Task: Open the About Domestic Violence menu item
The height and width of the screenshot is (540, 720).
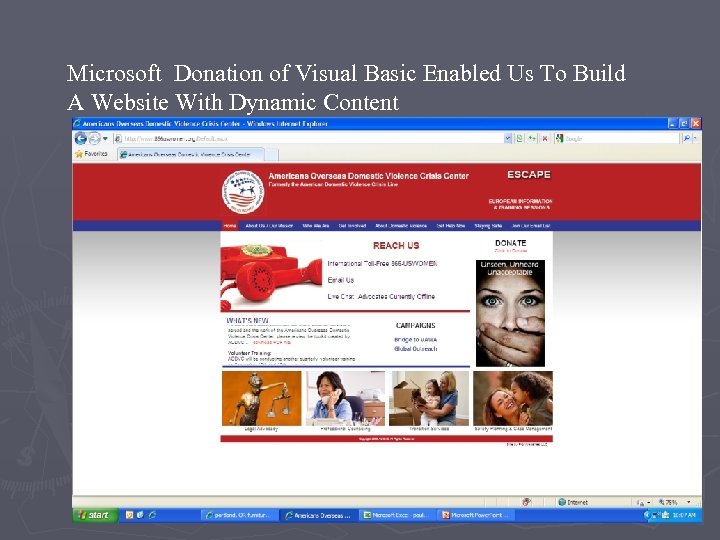Action: point(401,226)
